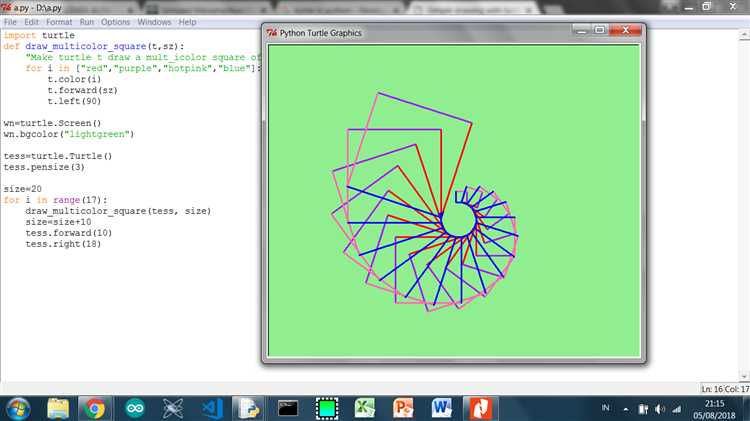Minimize the Python Turtle Graphics window
This screenshot has height=421, width=750.
(x=582, y=31)
